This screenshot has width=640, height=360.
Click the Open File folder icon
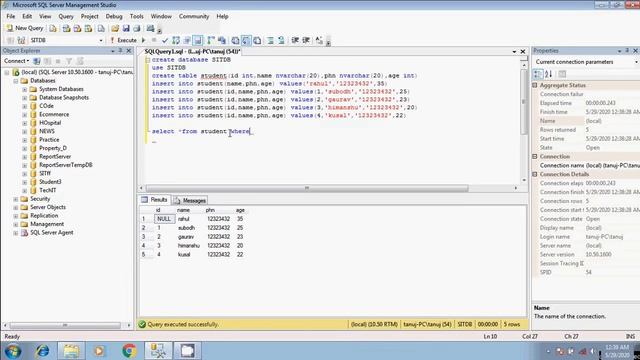tap(115, 28)
